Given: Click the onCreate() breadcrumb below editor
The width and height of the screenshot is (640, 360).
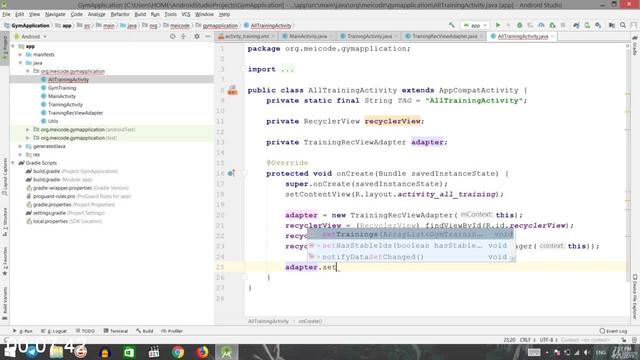Looking at the screenshot, I should pos(310,321).
